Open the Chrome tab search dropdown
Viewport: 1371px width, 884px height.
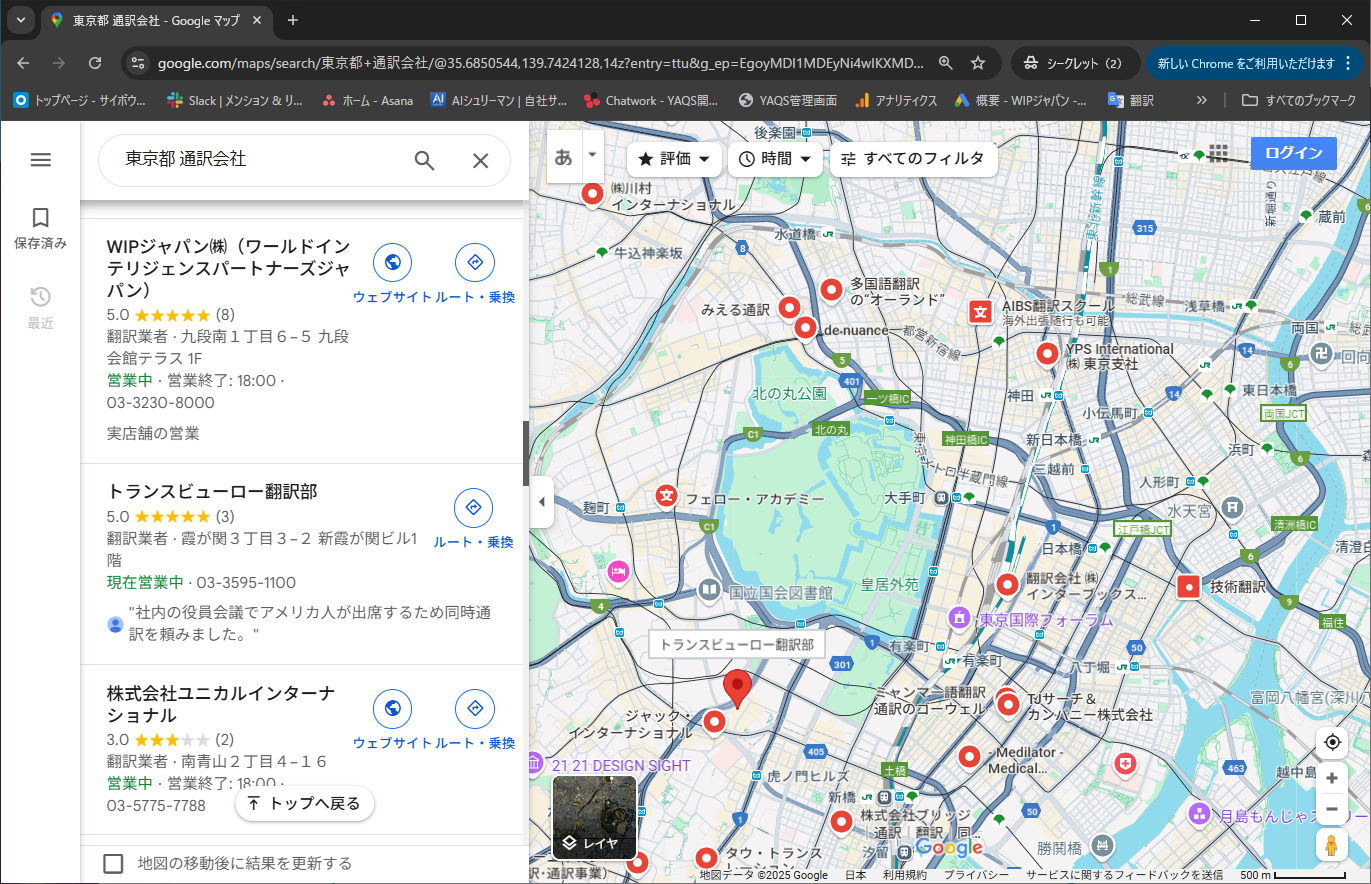(x=20, y=20)
